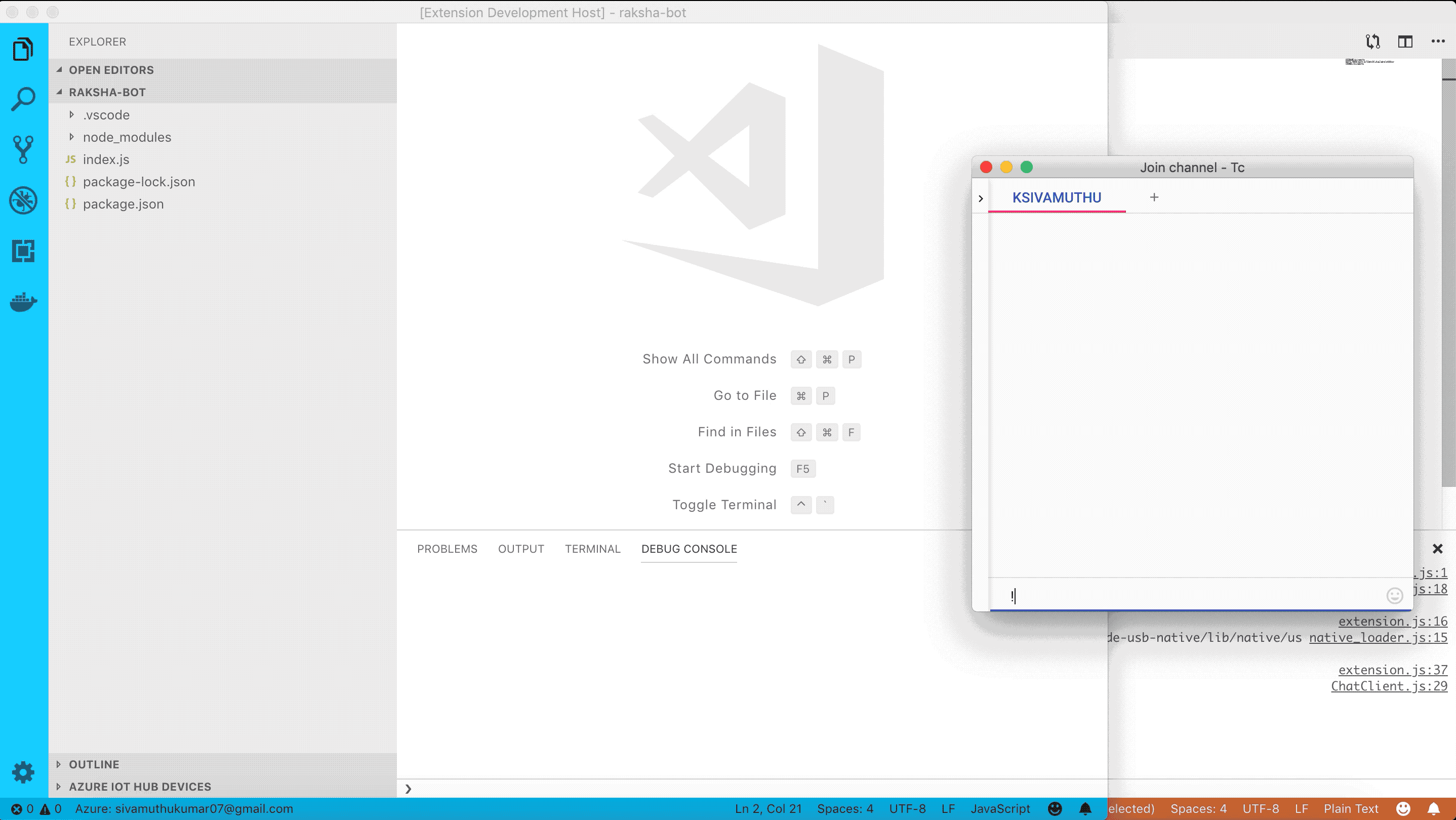Open the Extensions view icon
Screen dimensions: 1456x820
[23, 251]
